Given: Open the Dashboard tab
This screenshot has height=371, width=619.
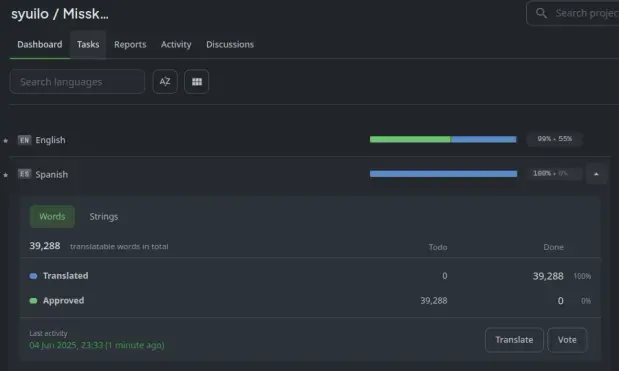Looking at the screenshot, I should [x=39, y=45].
